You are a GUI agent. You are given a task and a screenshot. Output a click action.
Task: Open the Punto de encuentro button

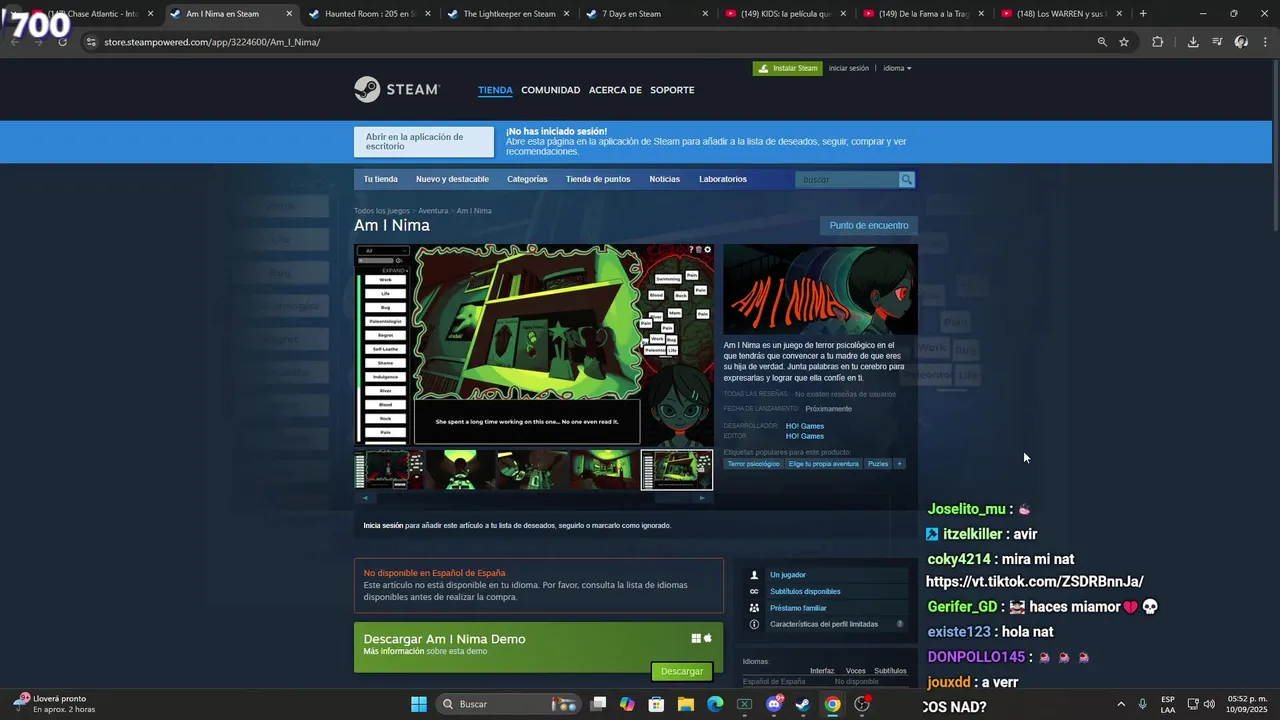pyautogui.click(x=869, y=226)
